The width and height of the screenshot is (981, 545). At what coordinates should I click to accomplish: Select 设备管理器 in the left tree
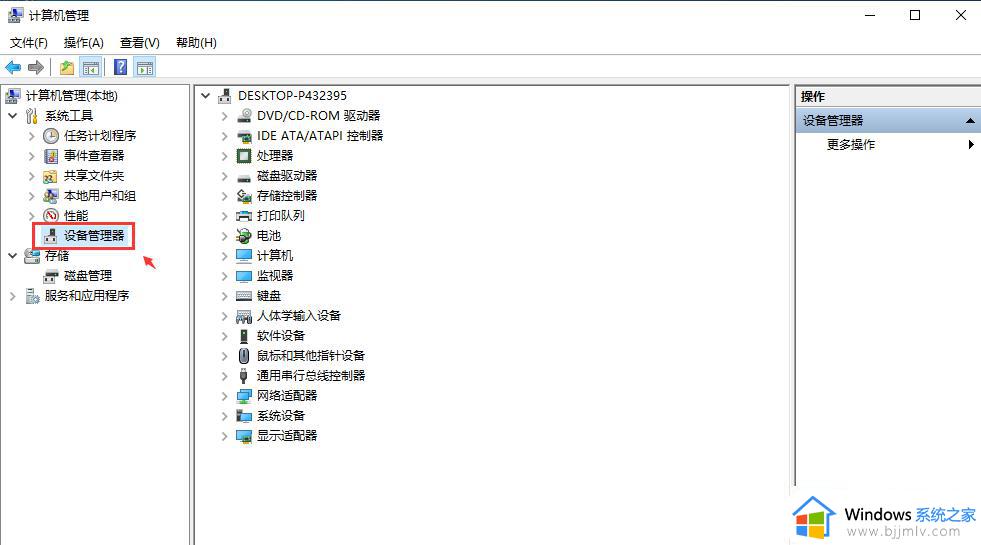pos(94,236)
